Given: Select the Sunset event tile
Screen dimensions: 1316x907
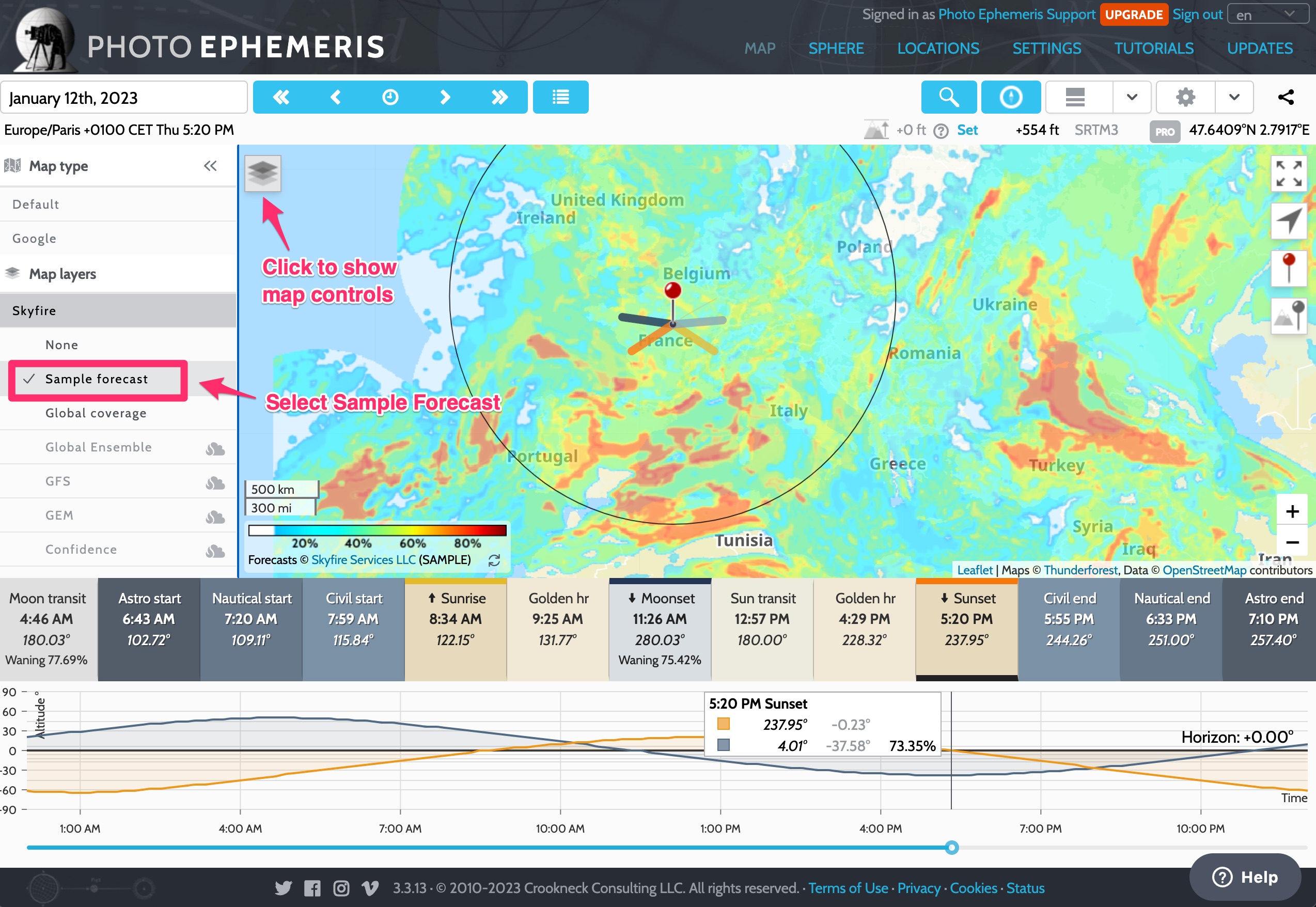Looking at the screenshot, I should coord(966,629).
